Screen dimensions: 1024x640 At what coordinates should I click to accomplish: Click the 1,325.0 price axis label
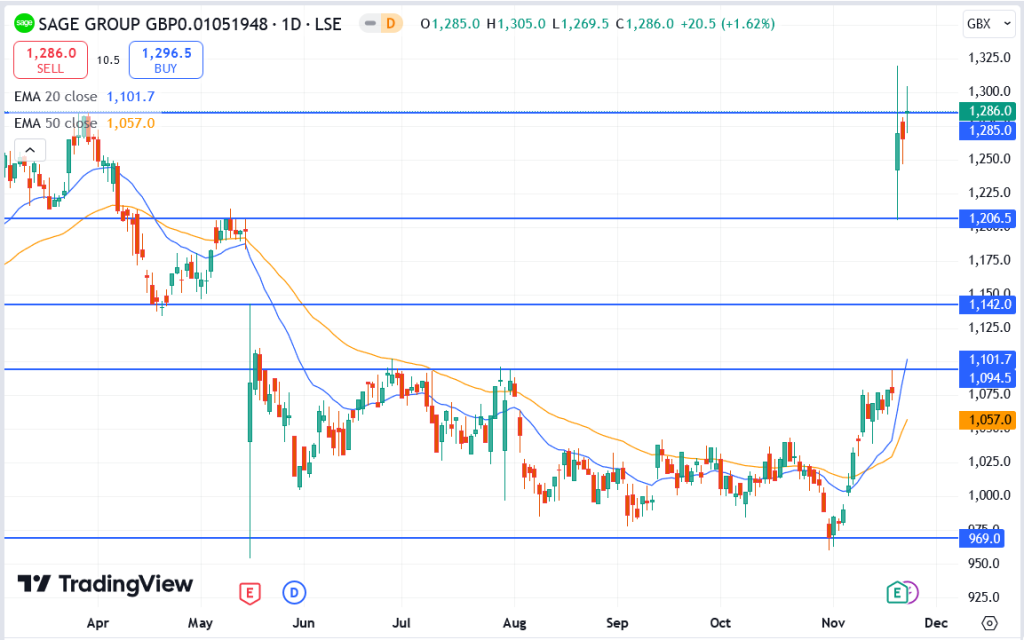pos(989,57)
